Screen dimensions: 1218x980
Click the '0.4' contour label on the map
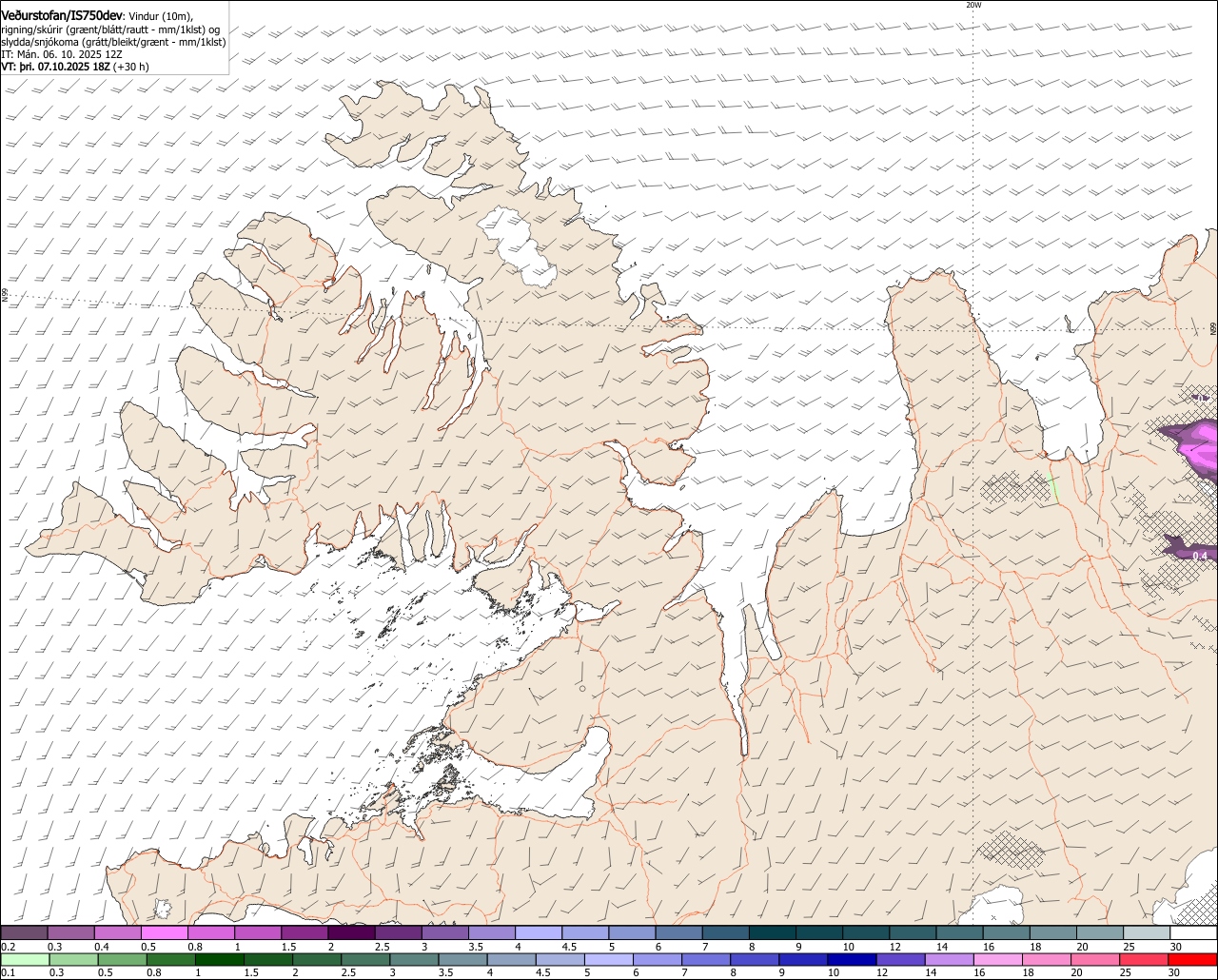(x=1199, y=556)
